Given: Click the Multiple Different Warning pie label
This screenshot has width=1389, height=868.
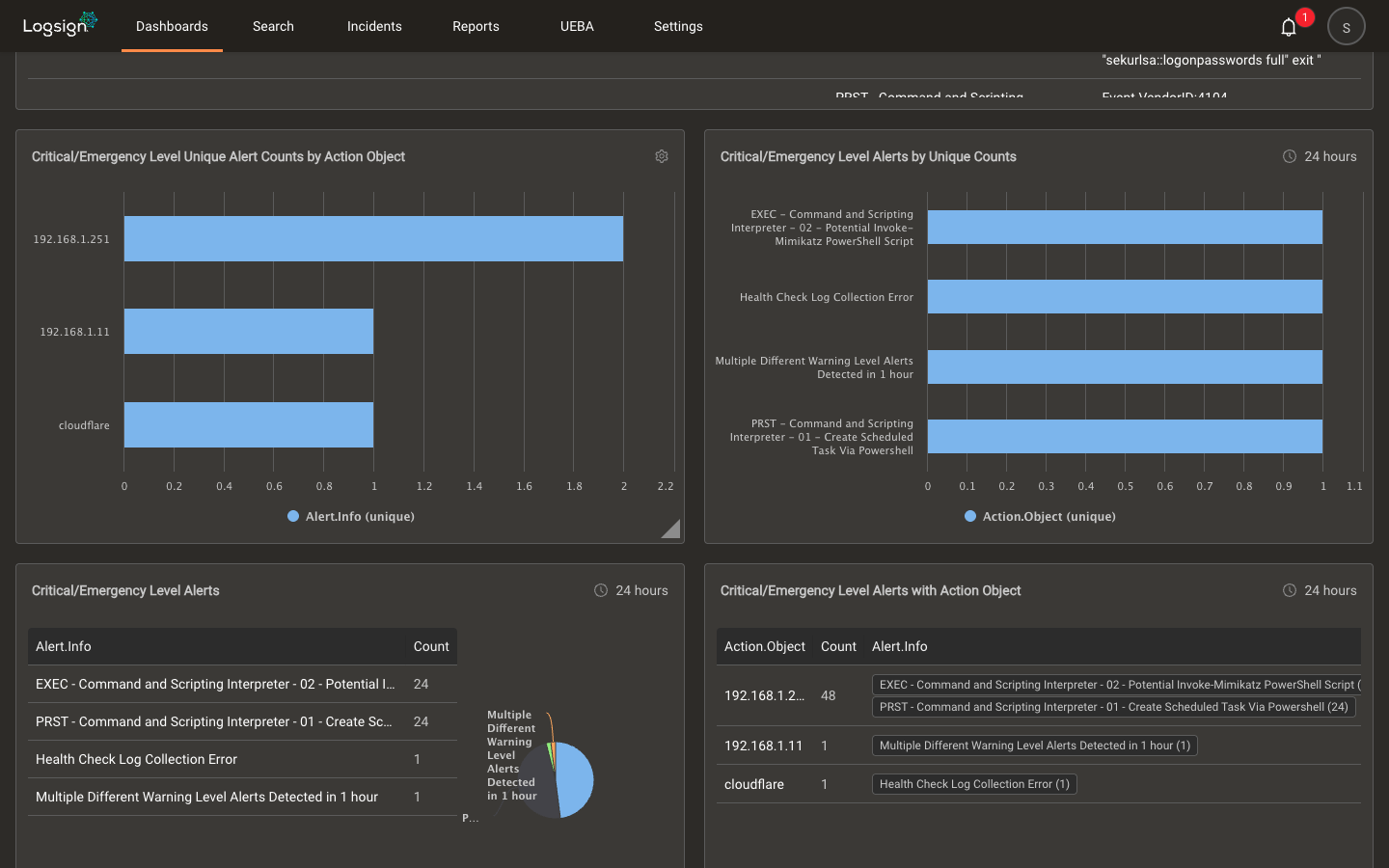Looking at the screenshot, I should click(x=511, y=755).
